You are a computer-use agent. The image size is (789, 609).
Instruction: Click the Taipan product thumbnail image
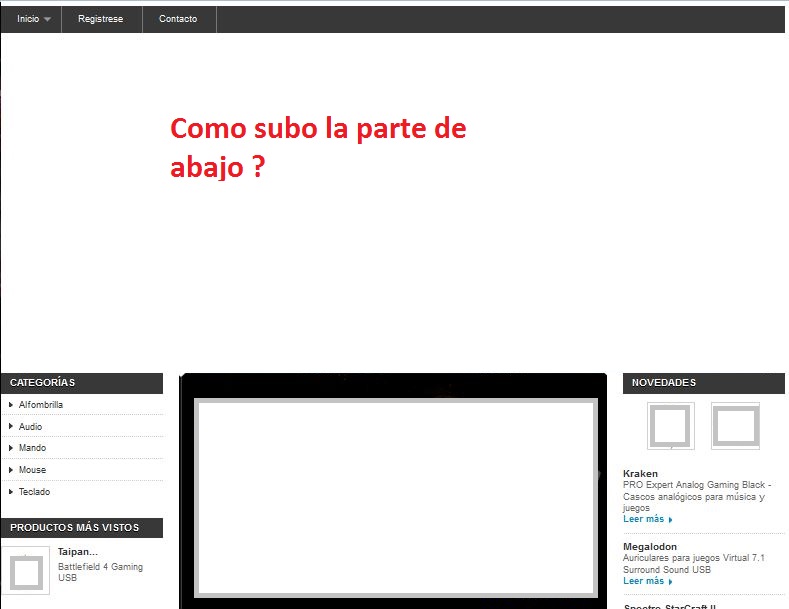tap(26, 571)
